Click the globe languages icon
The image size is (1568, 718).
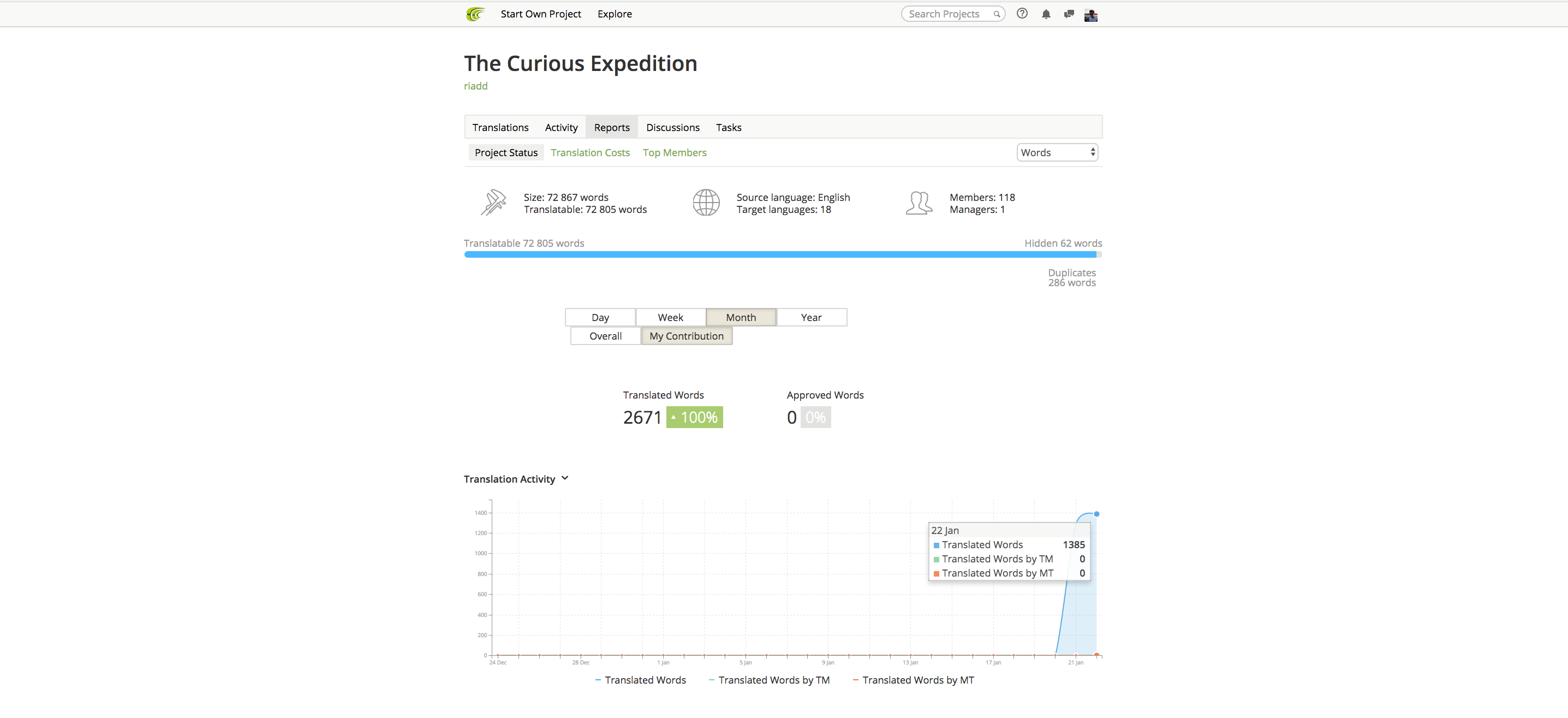706,203
